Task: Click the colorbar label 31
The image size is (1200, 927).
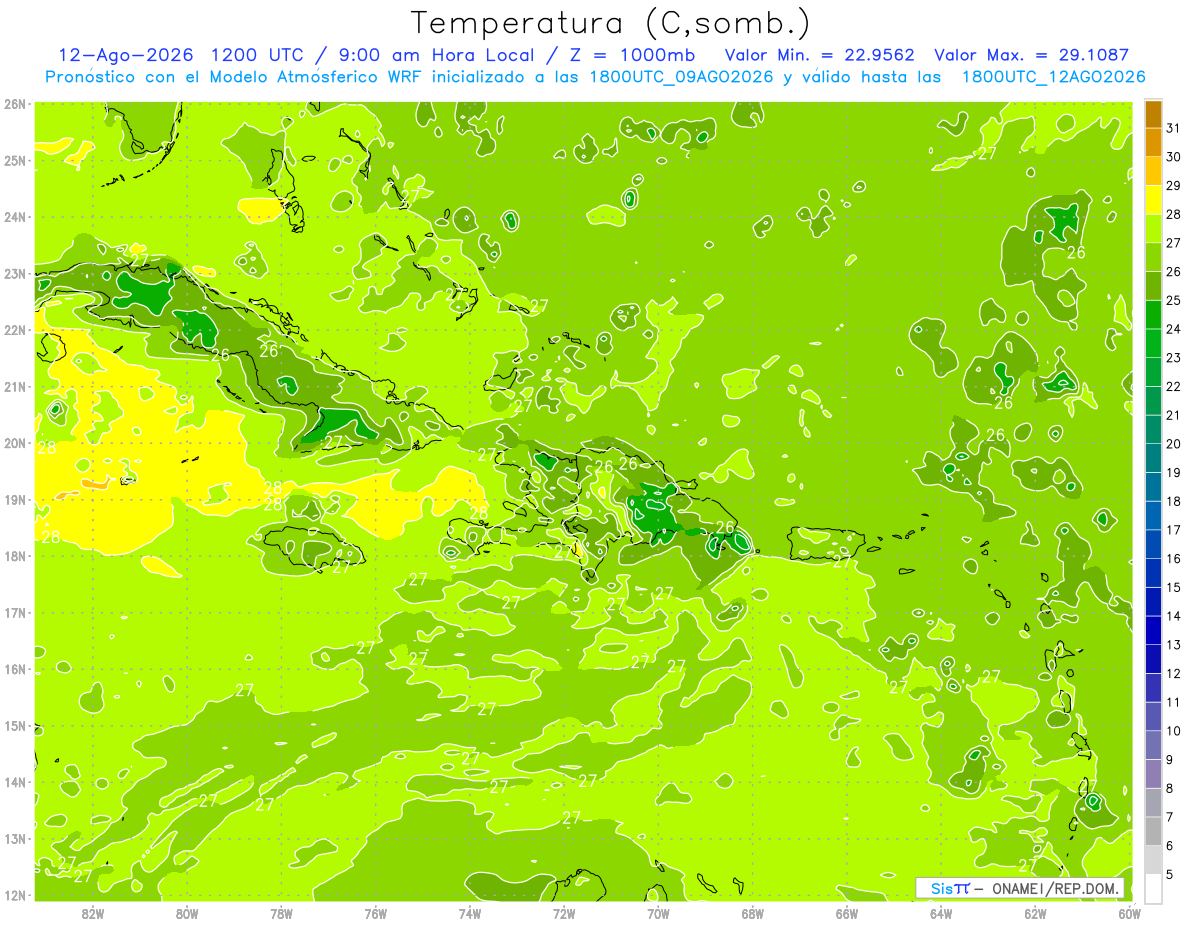Action: click(1174, 128)
